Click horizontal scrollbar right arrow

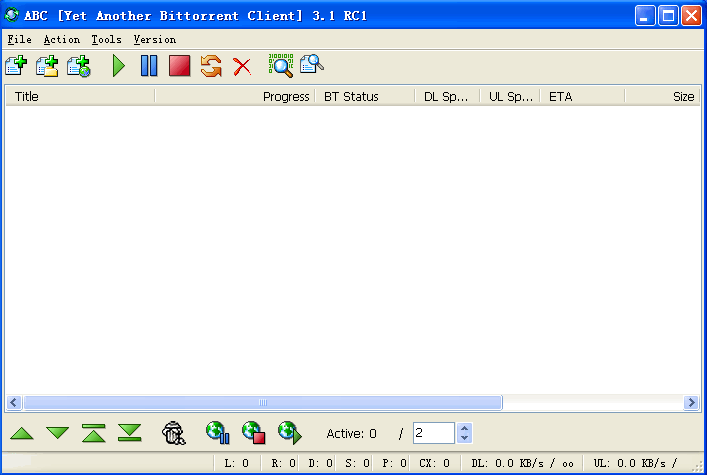tap(691, 402)
